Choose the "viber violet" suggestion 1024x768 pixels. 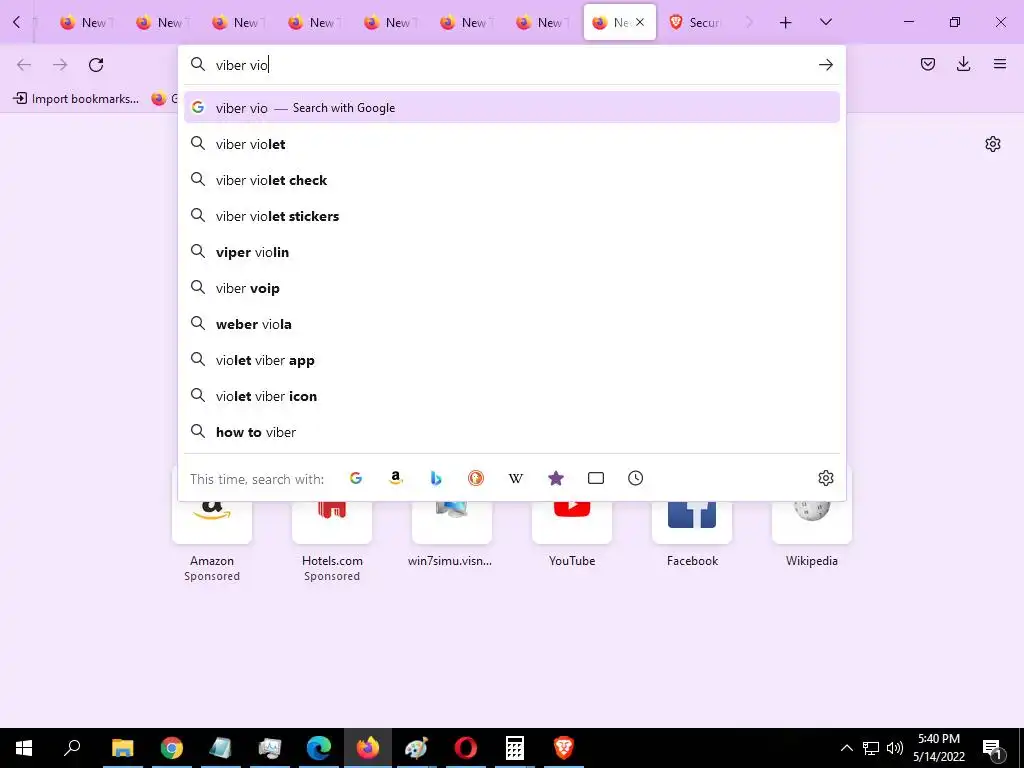(x=512, y=144)
